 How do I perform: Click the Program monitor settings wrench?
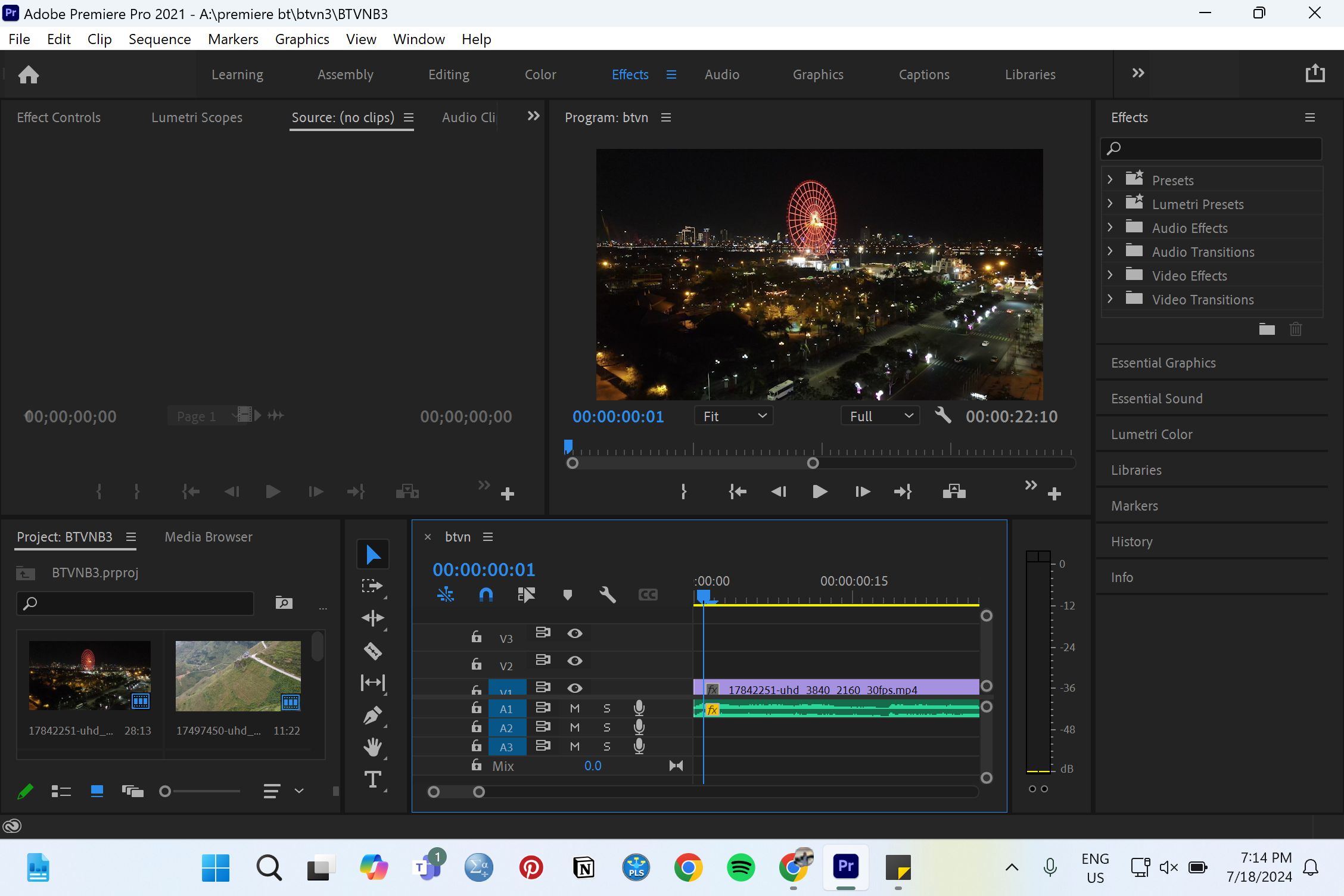[x=942, y=415]
